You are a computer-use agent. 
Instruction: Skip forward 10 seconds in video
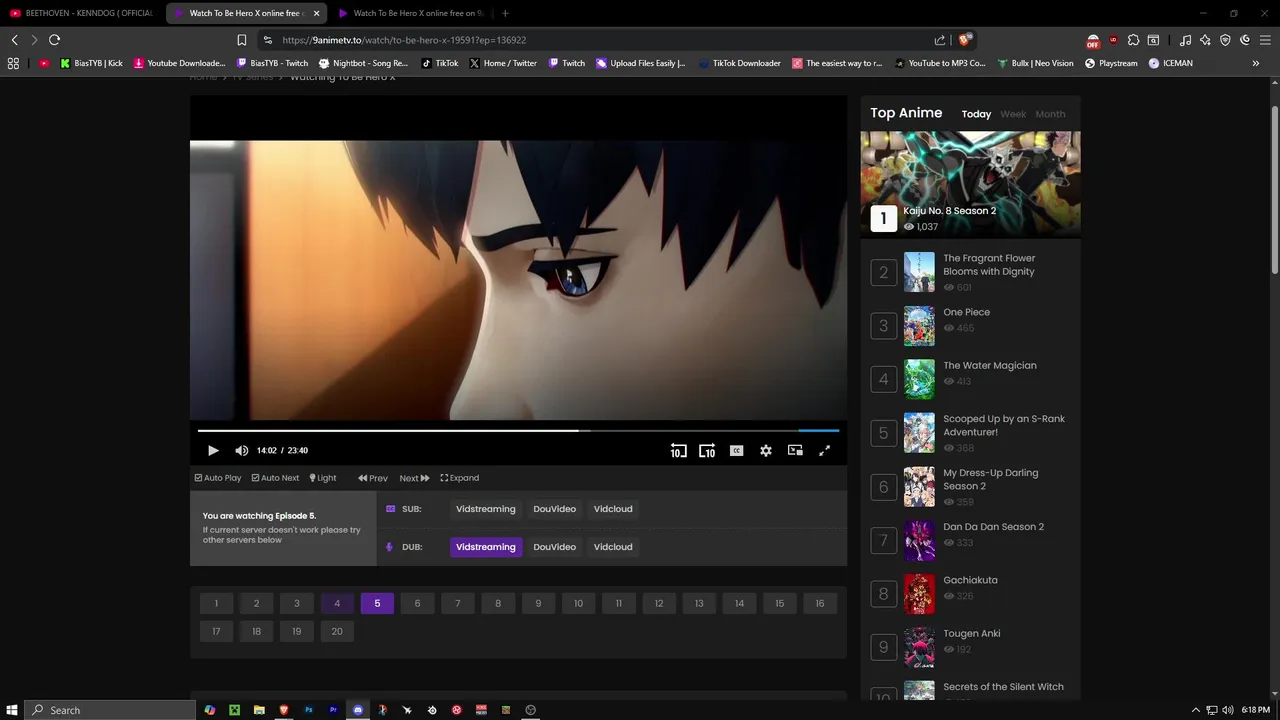point(707,451)
